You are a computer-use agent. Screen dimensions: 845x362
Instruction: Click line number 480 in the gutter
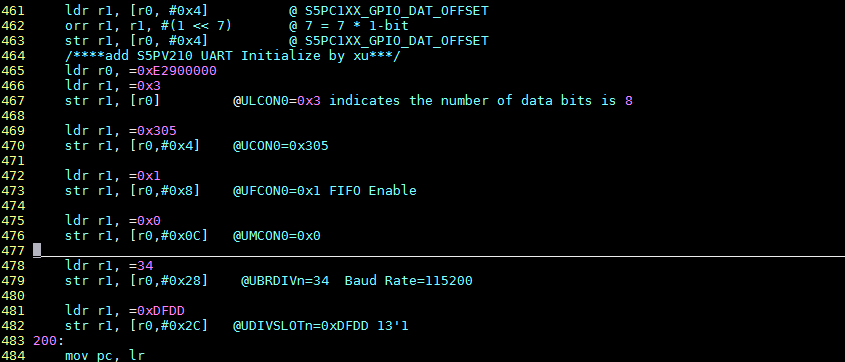pyautogui.click(x=12, y=296)
